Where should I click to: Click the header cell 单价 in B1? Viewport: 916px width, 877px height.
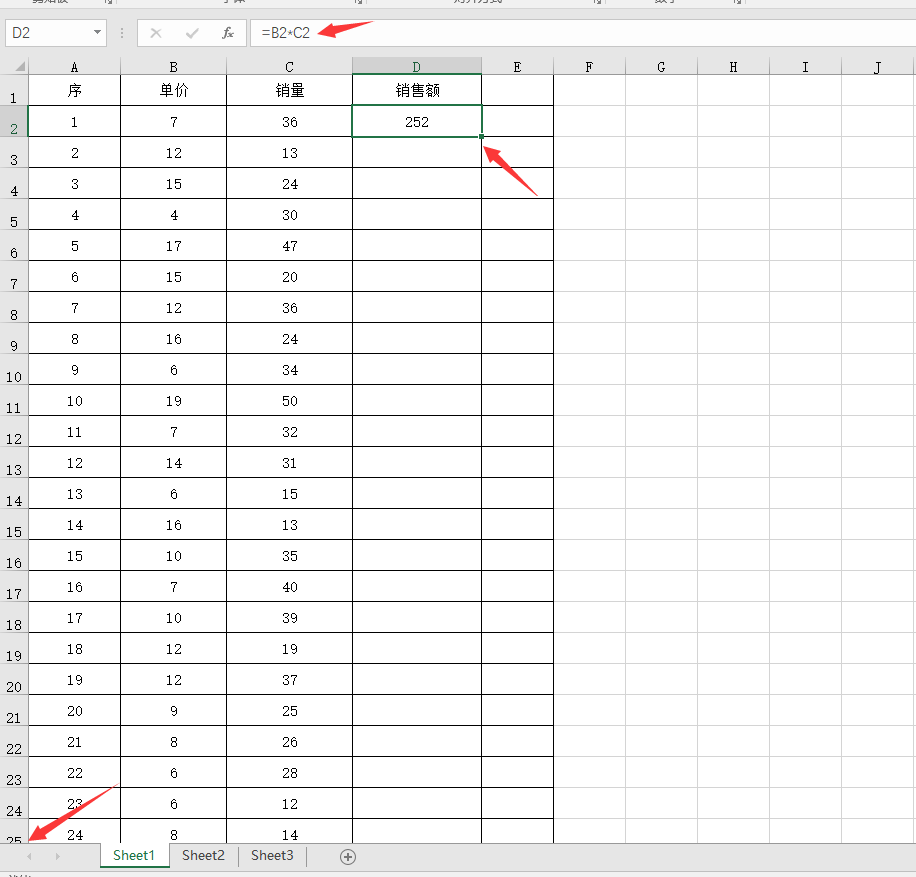(174, 90)
